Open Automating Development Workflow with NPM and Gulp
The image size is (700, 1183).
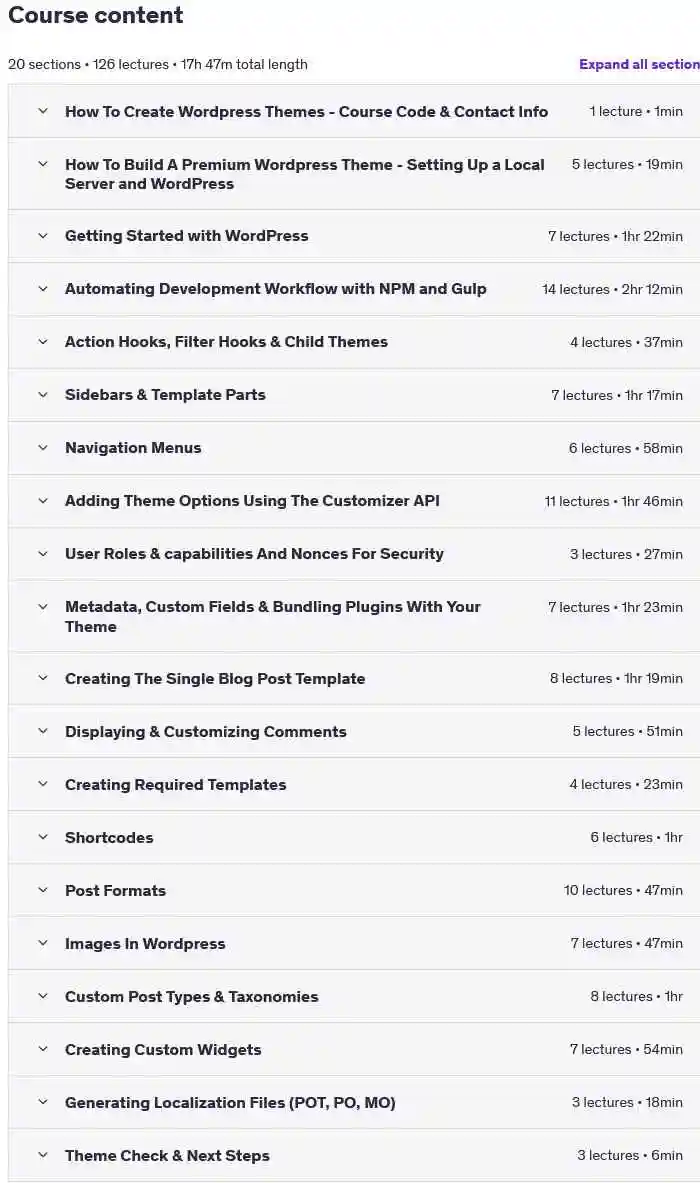point(275,289)
